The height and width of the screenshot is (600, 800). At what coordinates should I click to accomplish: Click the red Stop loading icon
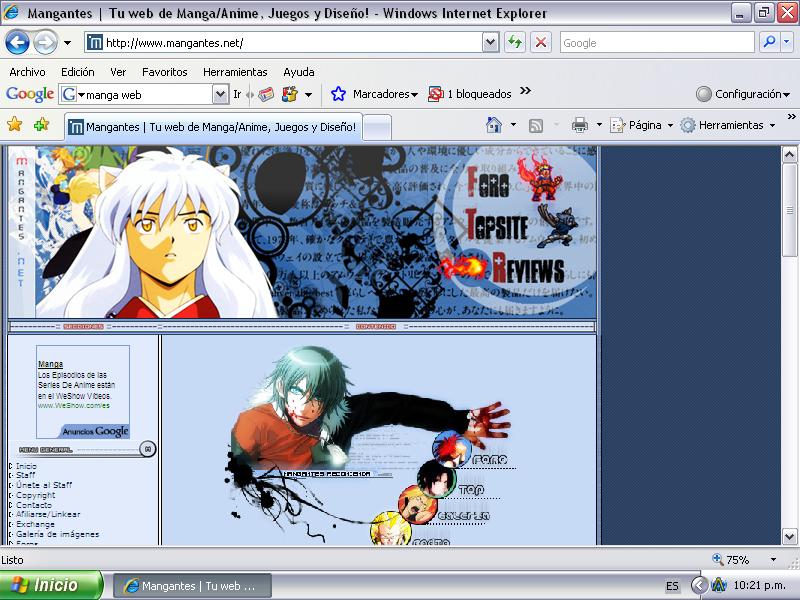[541, 42]
